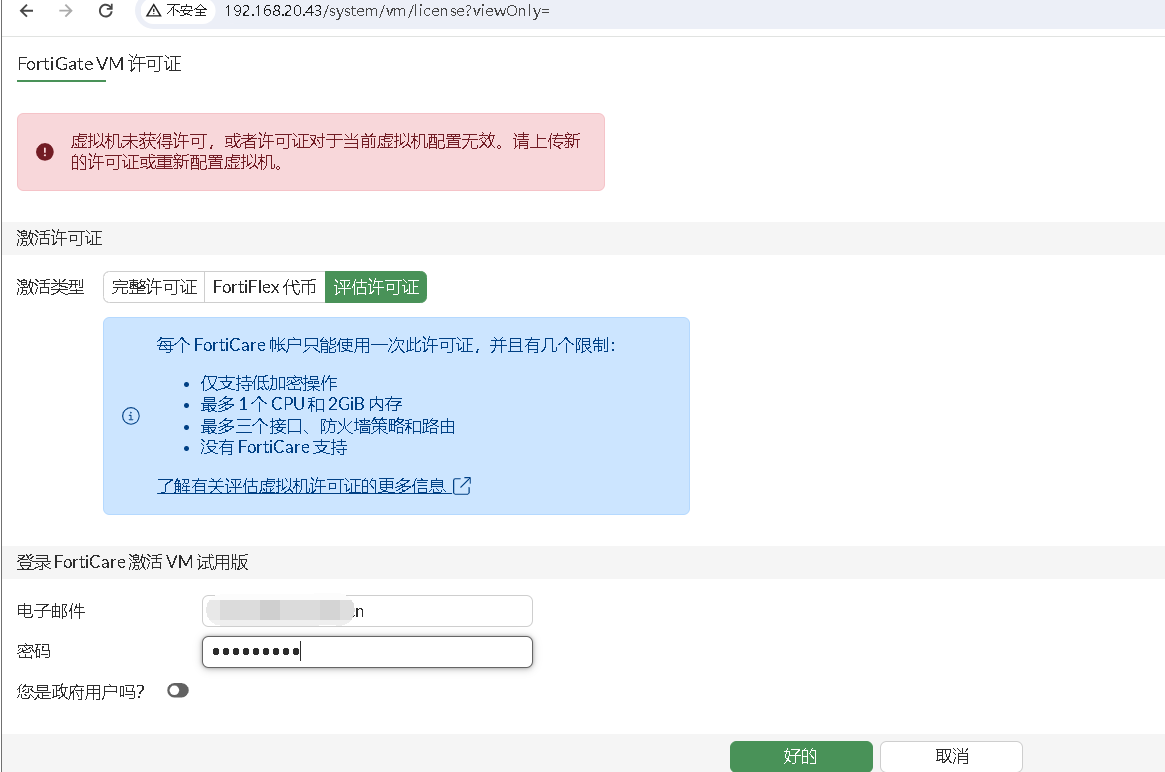Click the 您是政府用户吗? label

80,692
